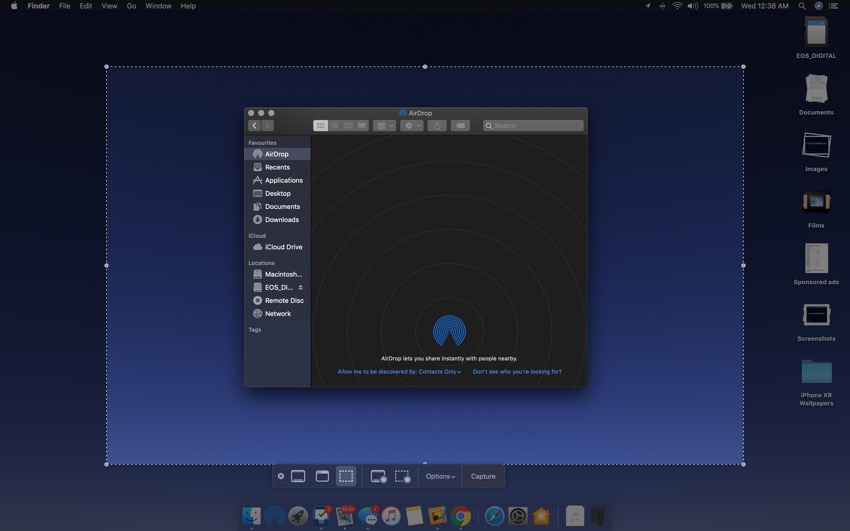Click the blue AirDrop radar icon
The width and height of the screenshot is (850, 531).
(449, 331)
